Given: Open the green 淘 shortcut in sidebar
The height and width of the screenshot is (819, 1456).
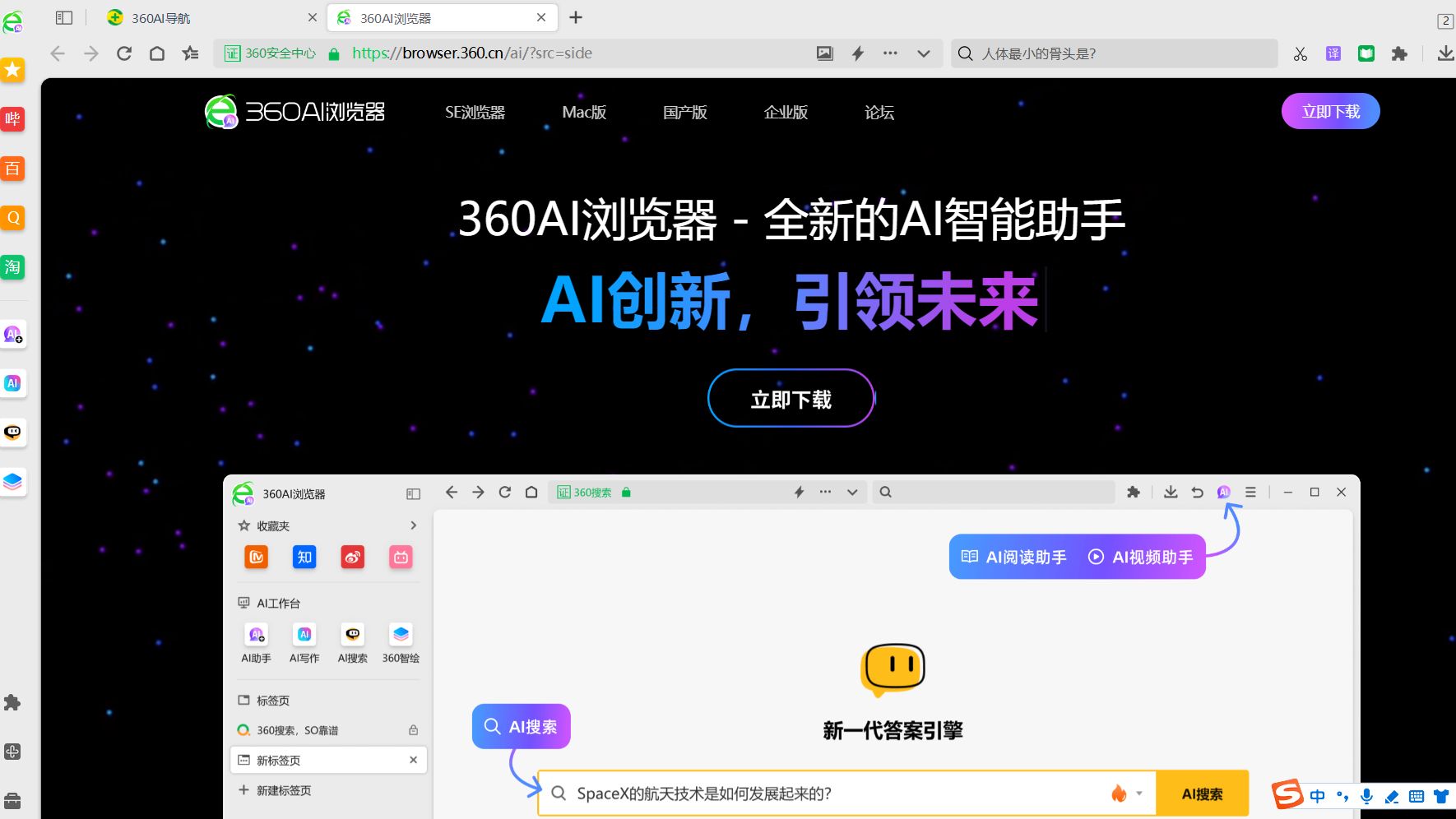Looking at the screenshot, I should [x=12, y=266].
